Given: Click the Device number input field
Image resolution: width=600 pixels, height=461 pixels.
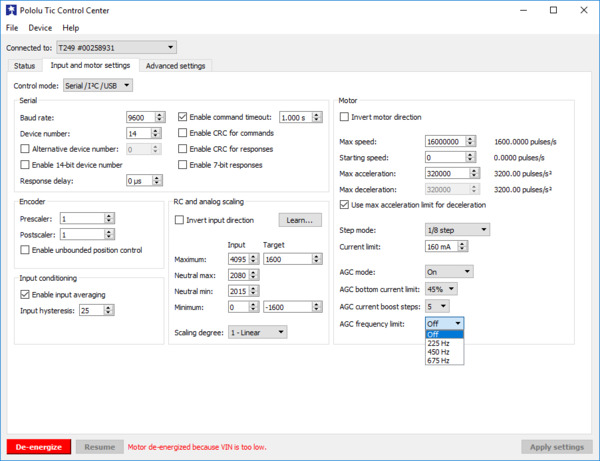Looking at the screenshot, I should coord(139,134).
